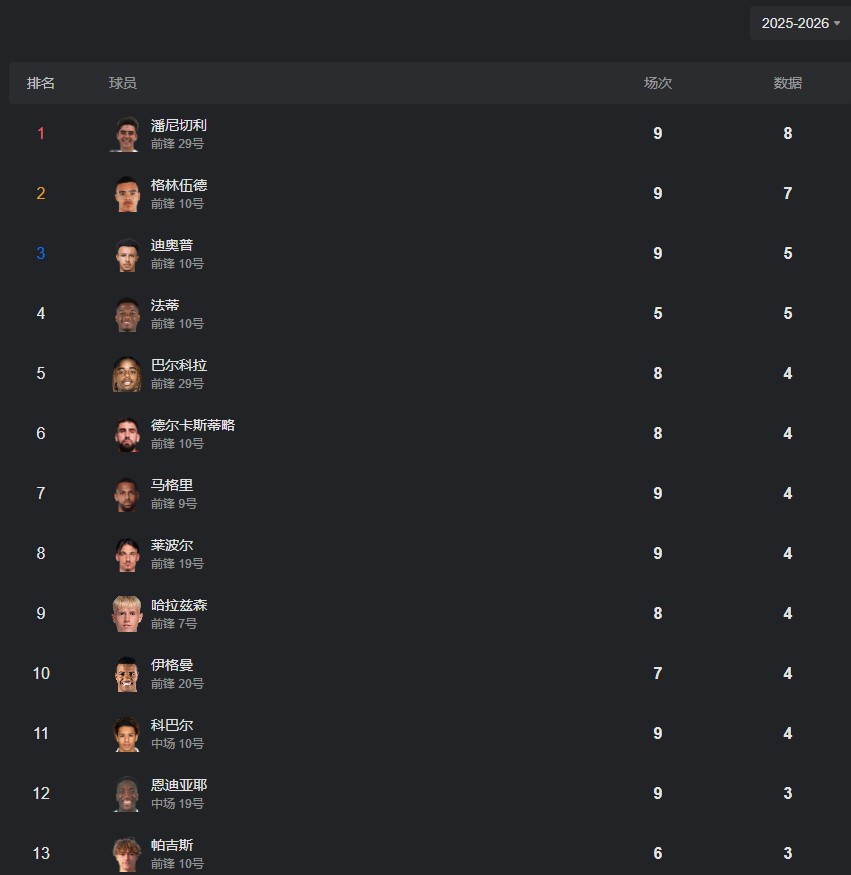Click 德尔卡斯蒂略's avatar

126,434
